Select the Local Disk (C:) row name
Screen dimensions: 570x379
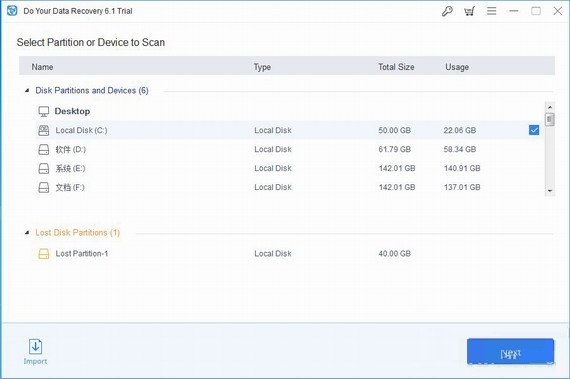(81, 130)
